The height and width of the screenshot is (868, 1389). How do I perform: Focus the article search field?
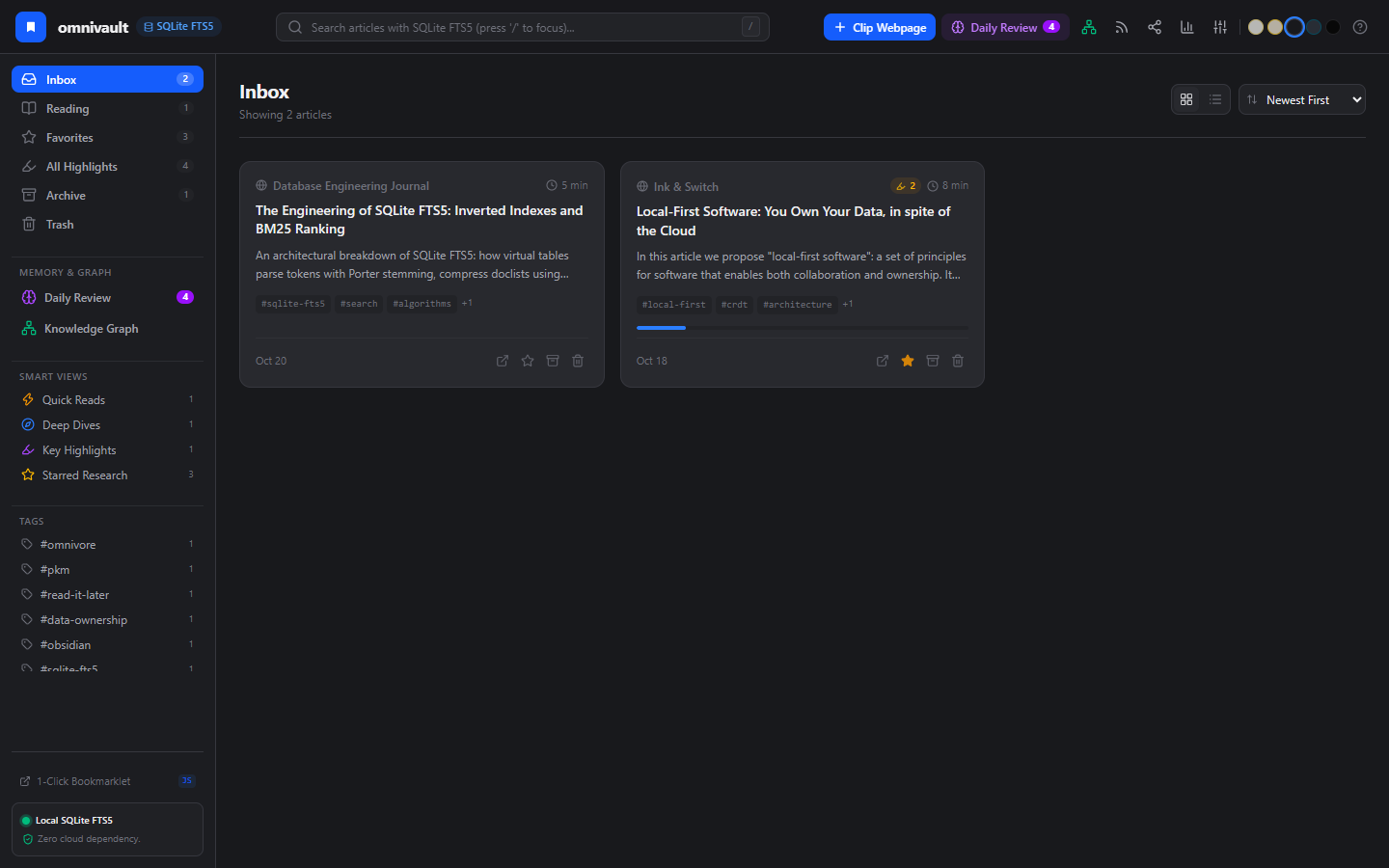[x=523, y=27]
